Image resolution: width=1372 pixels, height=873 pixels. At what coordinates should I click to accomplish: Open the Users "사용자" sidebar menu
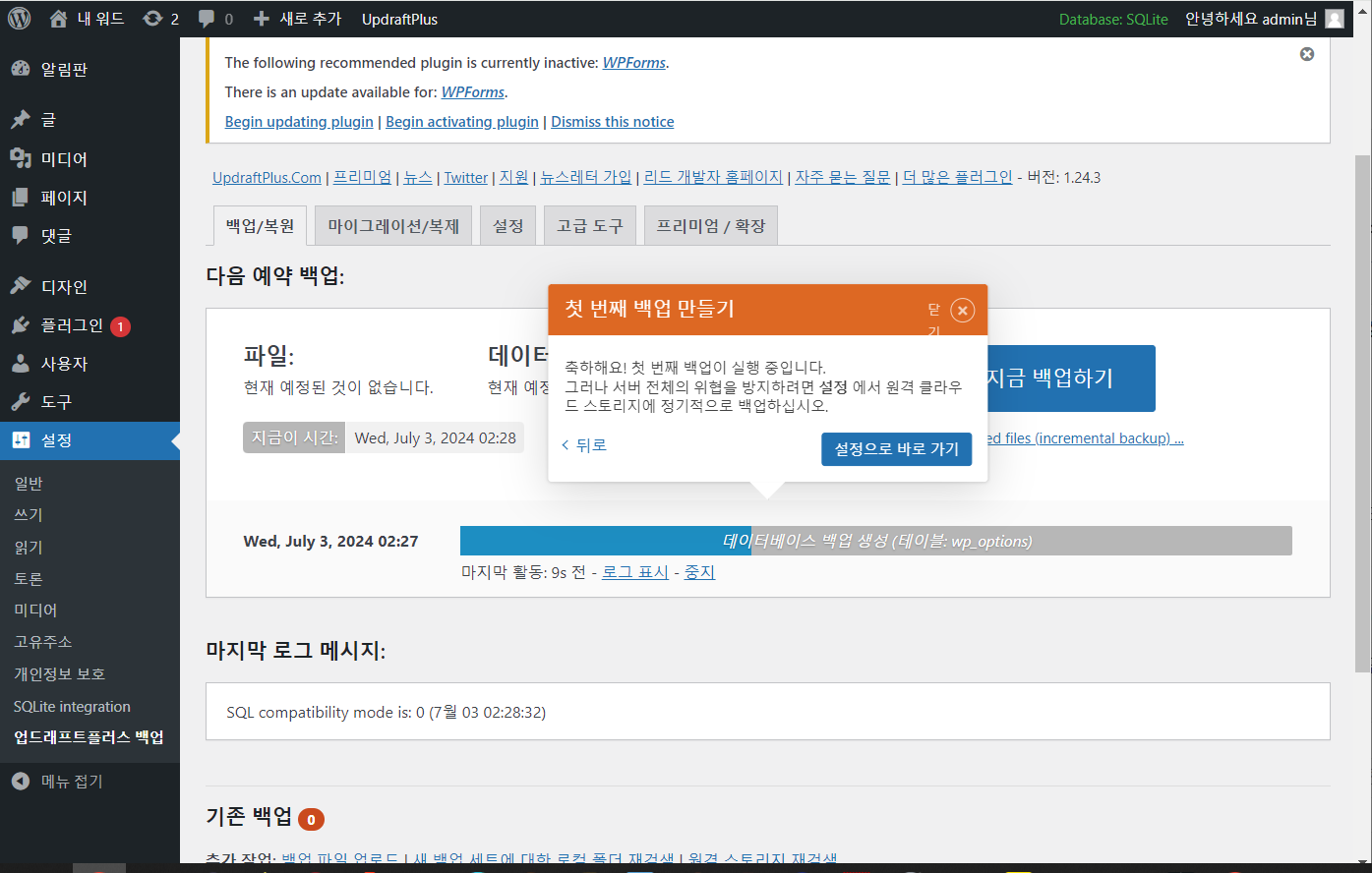(89, 363)
